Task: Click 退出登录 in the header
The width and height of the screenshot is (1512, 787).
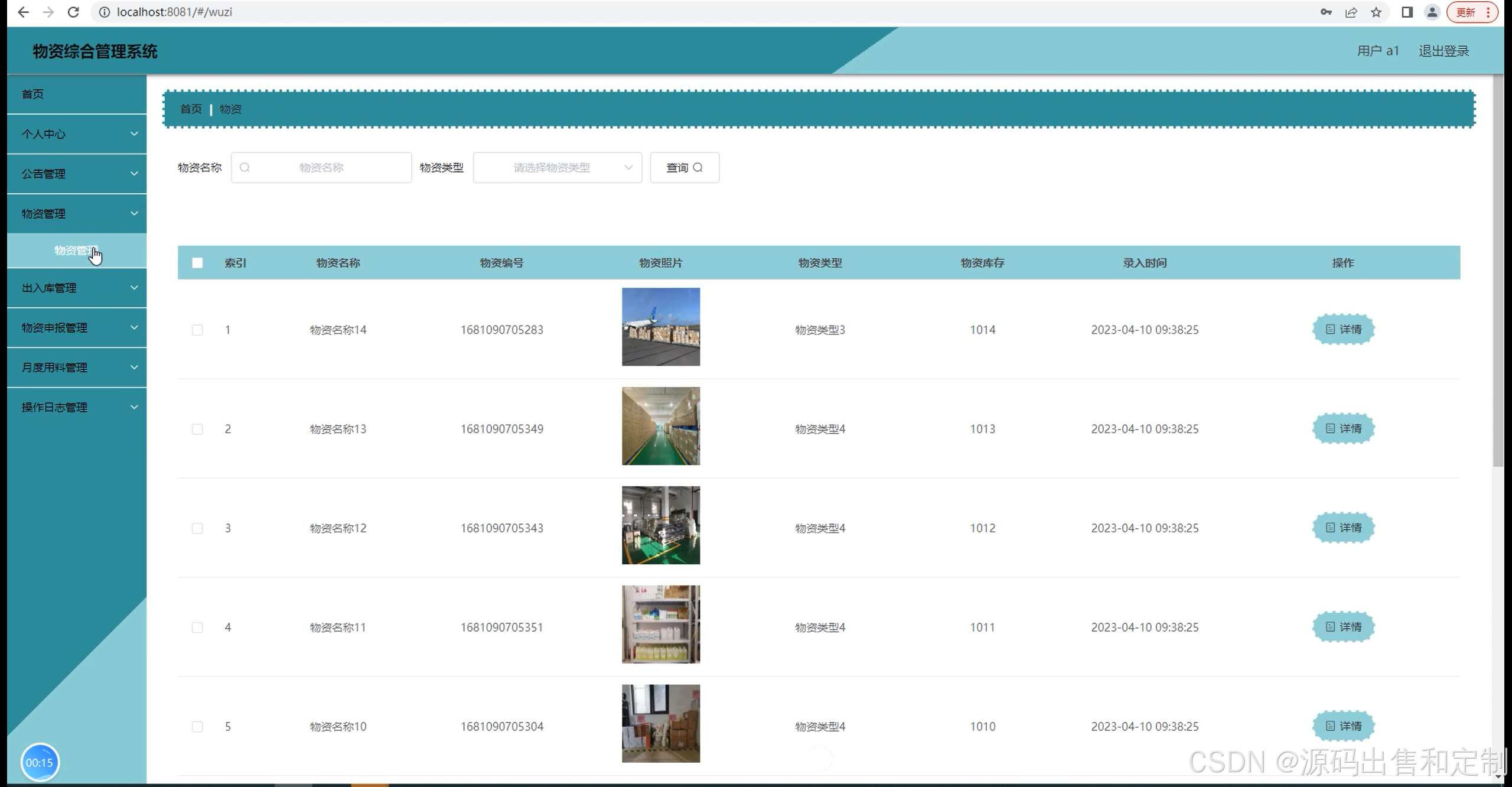Action: [1443, 51]
